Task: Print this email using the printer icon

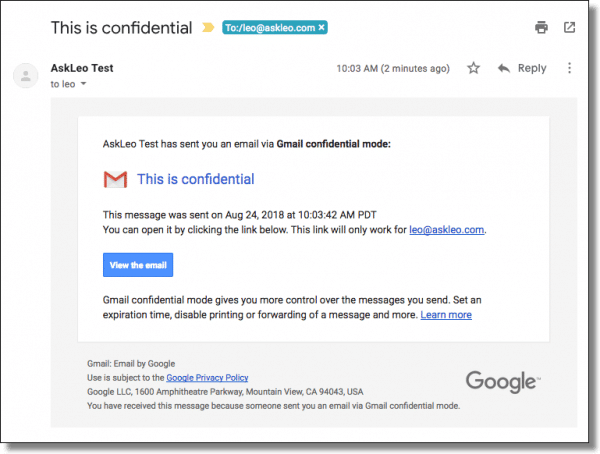Action: pyautogui.click(x=541, y=28)
